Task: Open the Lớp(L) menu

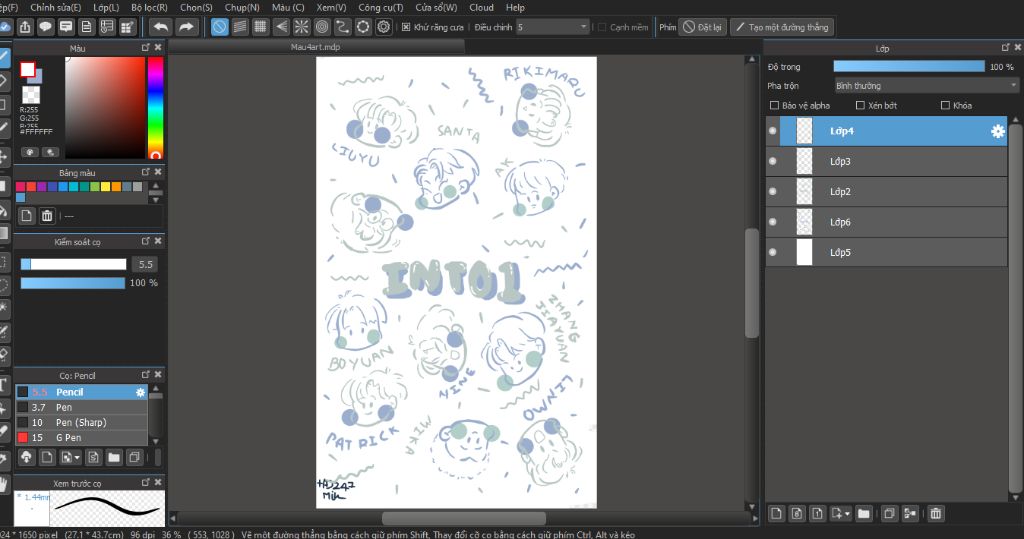Action: pyautogui.click(x=106, y=7)
